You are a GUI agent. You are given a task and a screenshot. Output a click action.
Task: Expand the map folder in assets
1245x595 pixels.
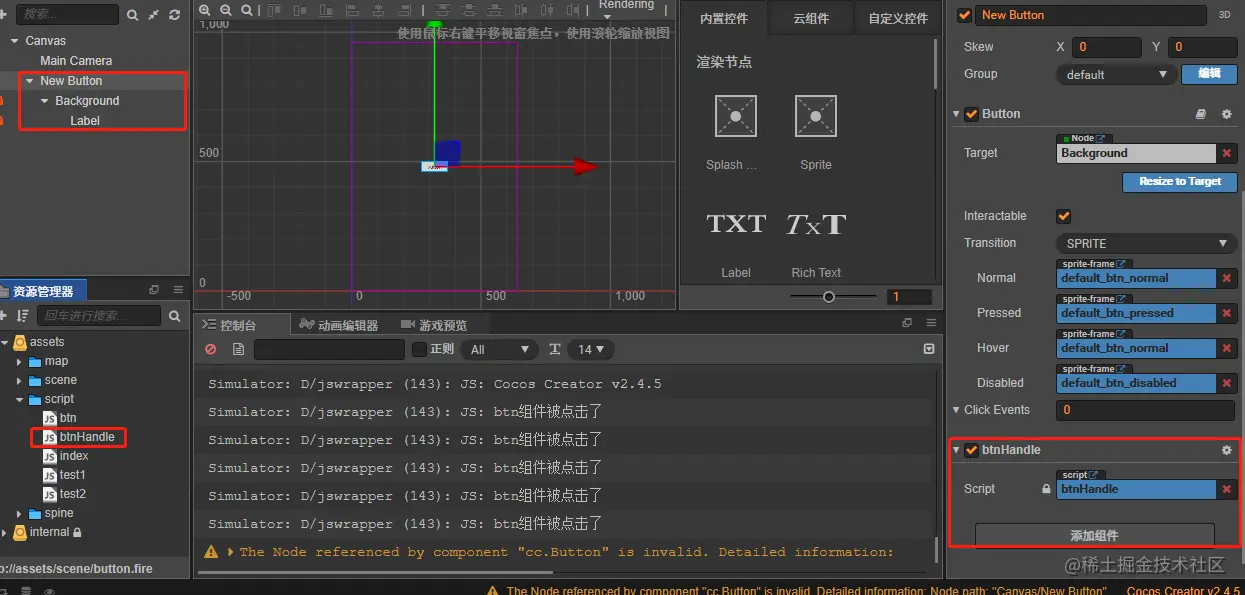(19, 361)
